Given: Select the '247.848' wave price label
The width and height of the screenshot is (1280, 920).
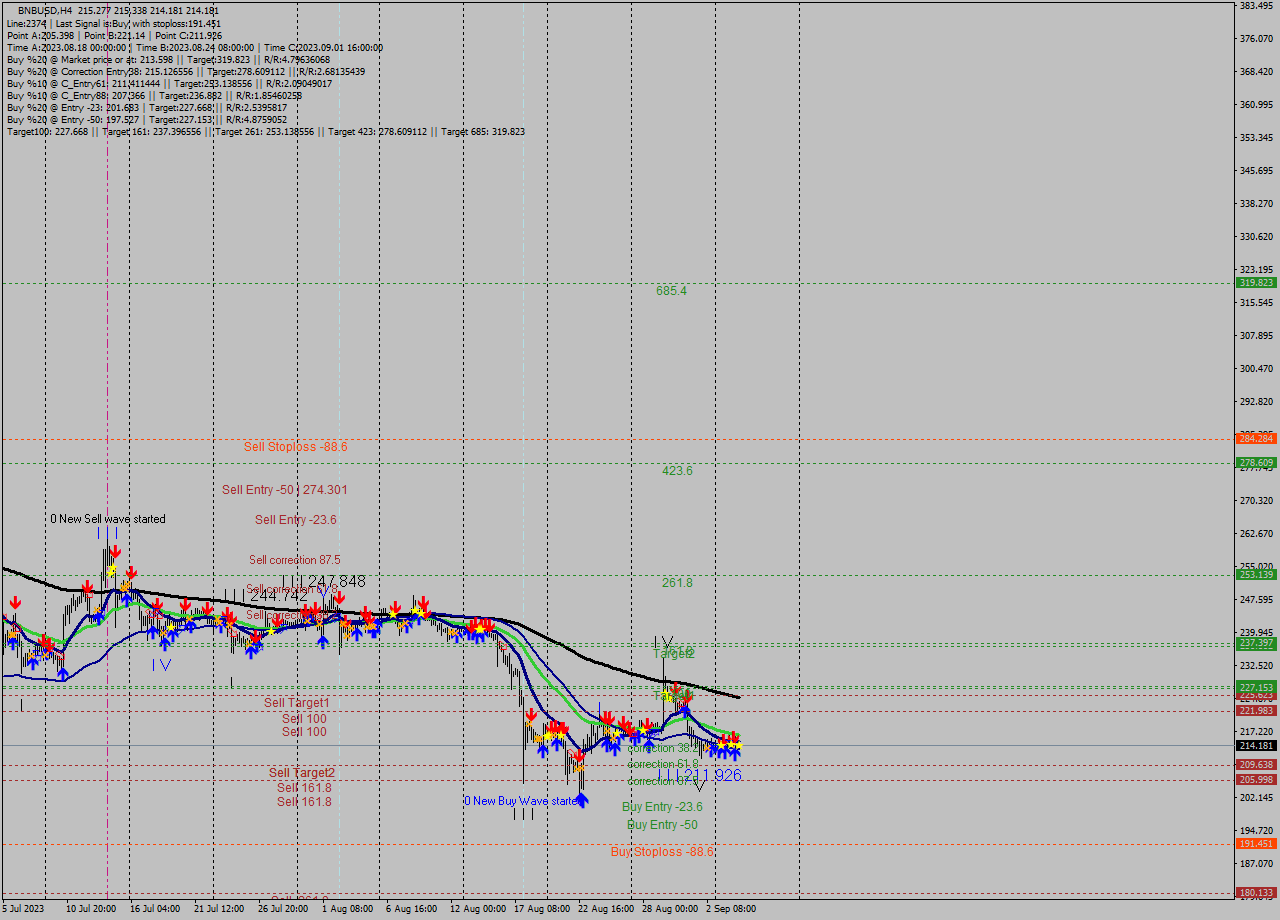Looking at the screenshot, I should pyautogui.click(x=337, y=581).
